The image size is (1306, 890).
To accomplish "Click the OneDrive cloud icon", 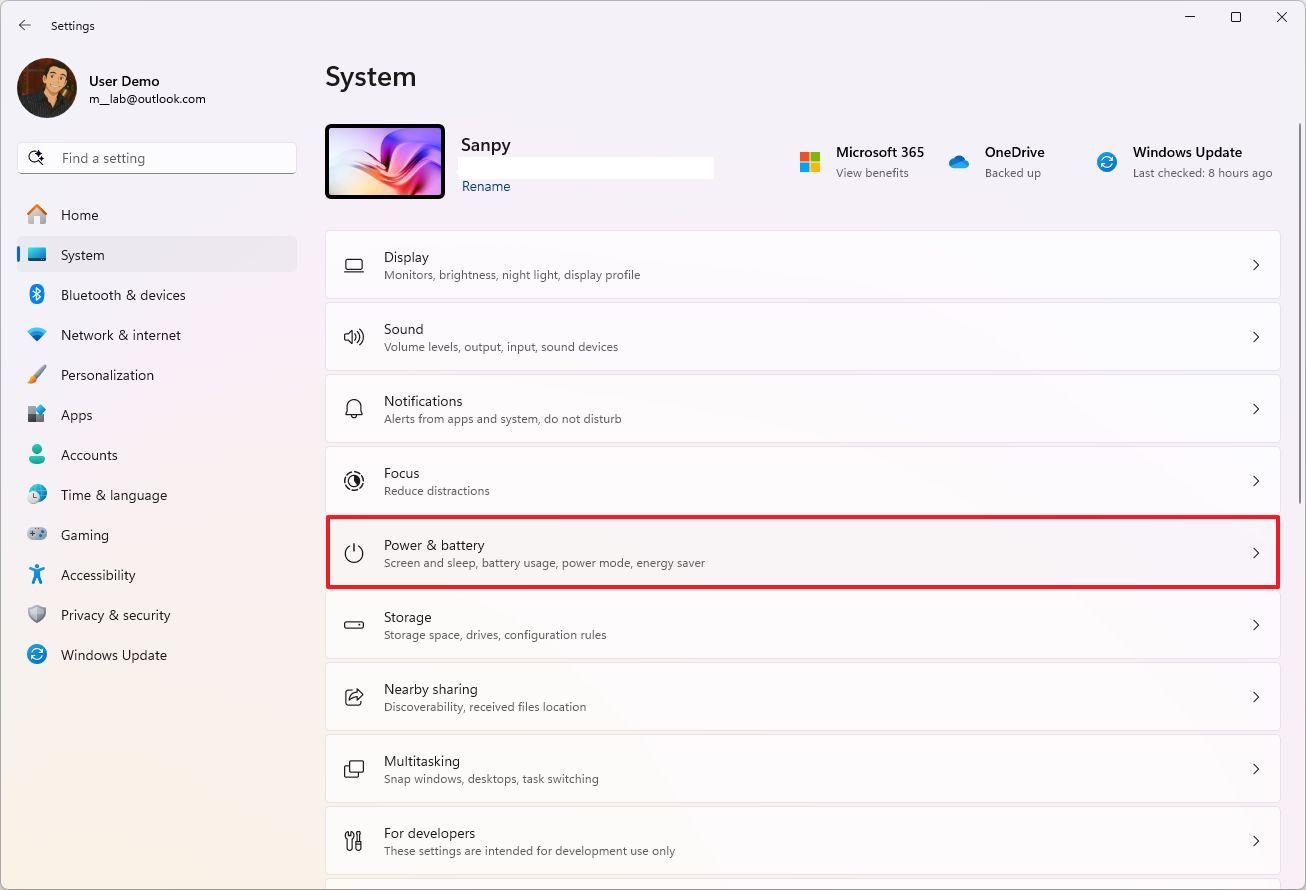I will pos(959,162).
